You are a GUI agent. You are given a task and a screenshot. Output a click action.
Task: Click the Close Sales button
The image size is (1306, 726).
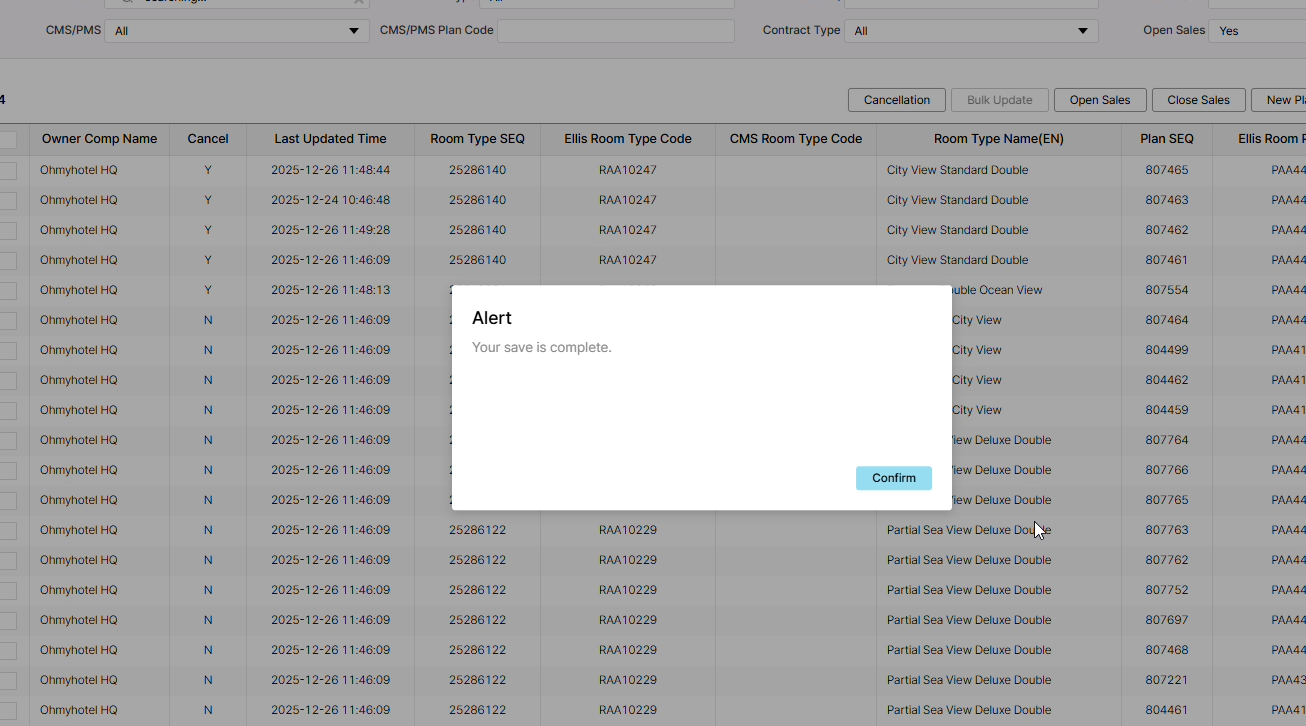point(1198,100)
